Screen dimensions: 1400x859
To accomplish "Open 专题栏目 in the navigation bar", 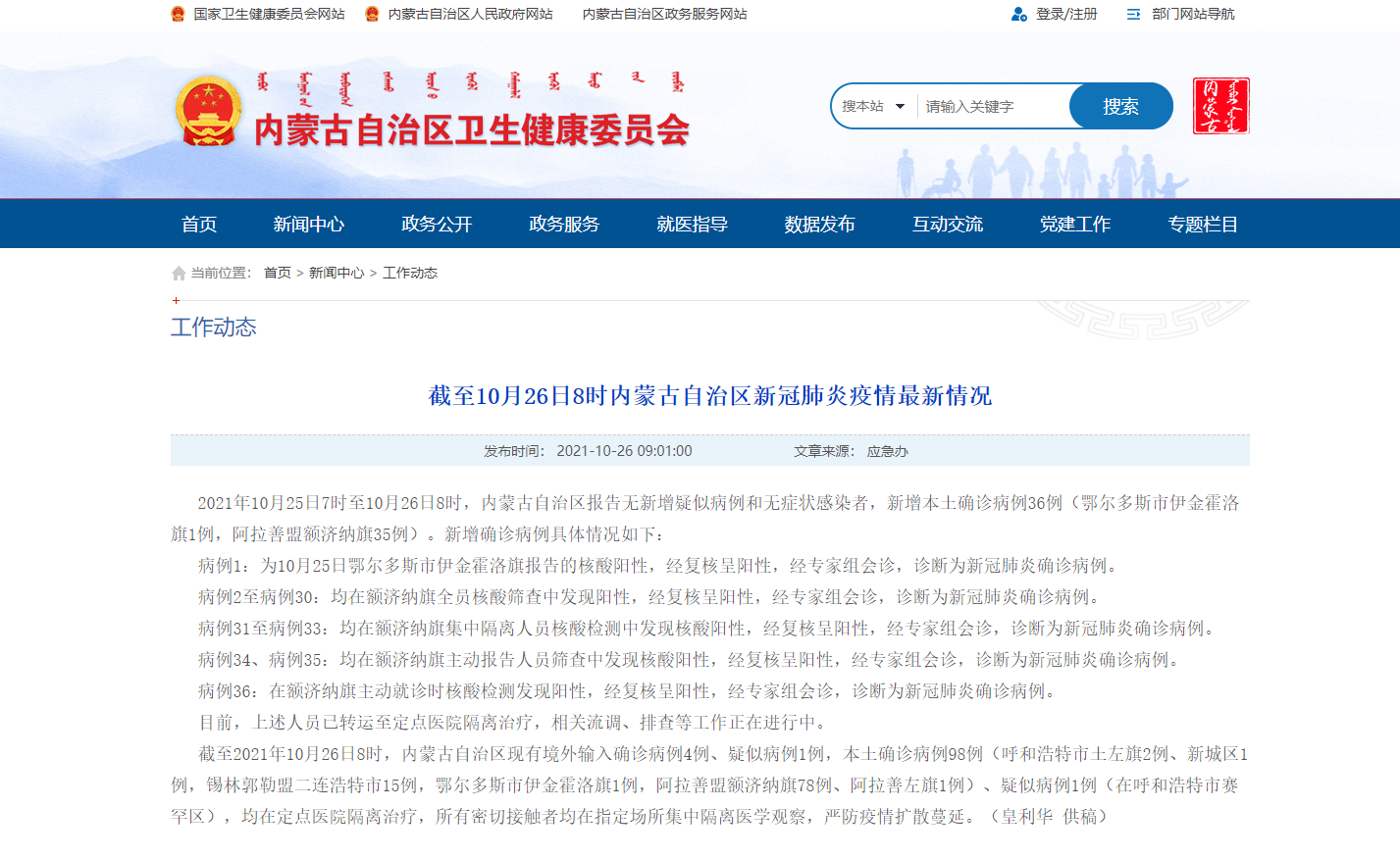I will (1202, 225).
